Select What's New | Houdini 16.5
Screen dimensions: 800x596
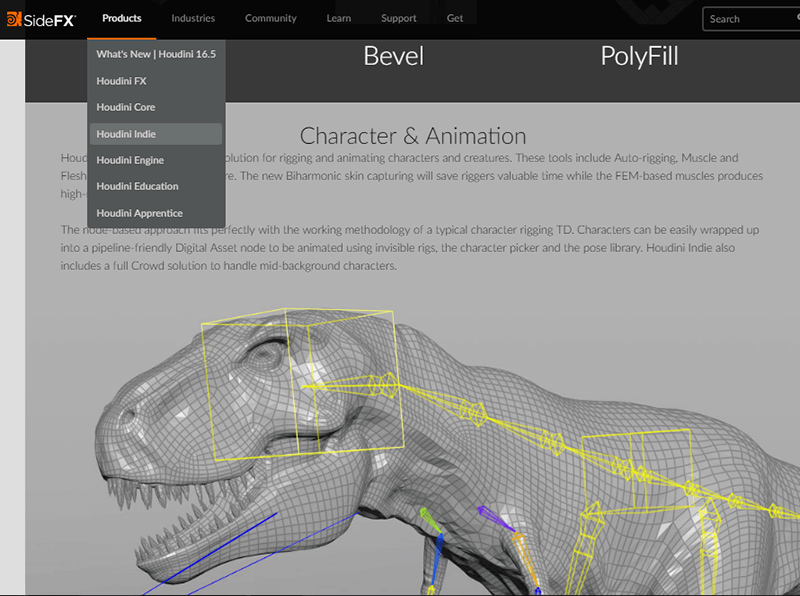(x=156, y=54)
